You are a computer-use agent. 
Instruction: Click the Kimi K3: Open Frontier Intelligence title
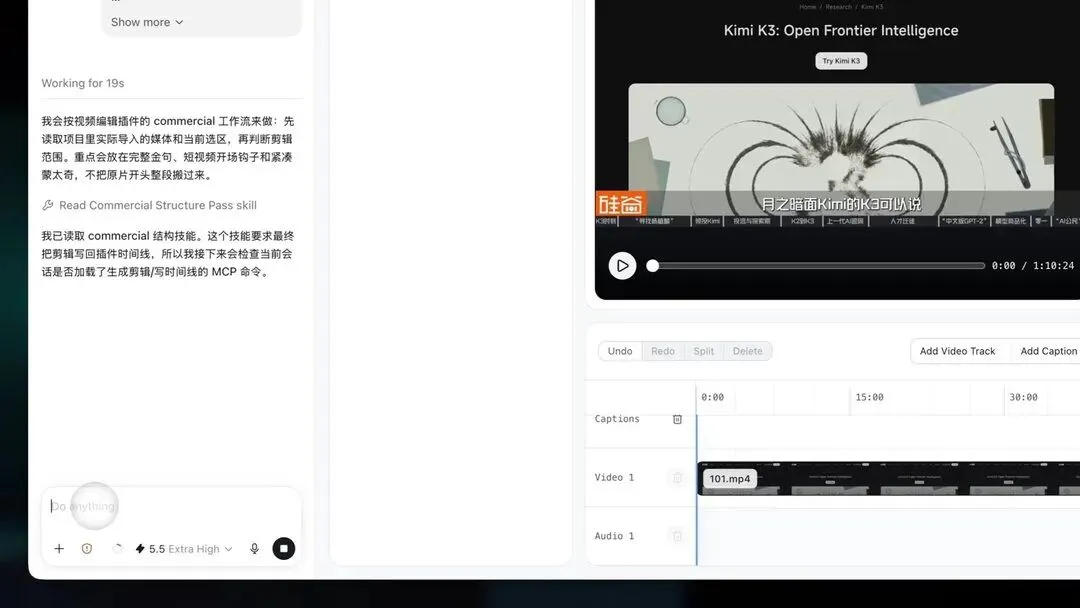coord(841,30)
